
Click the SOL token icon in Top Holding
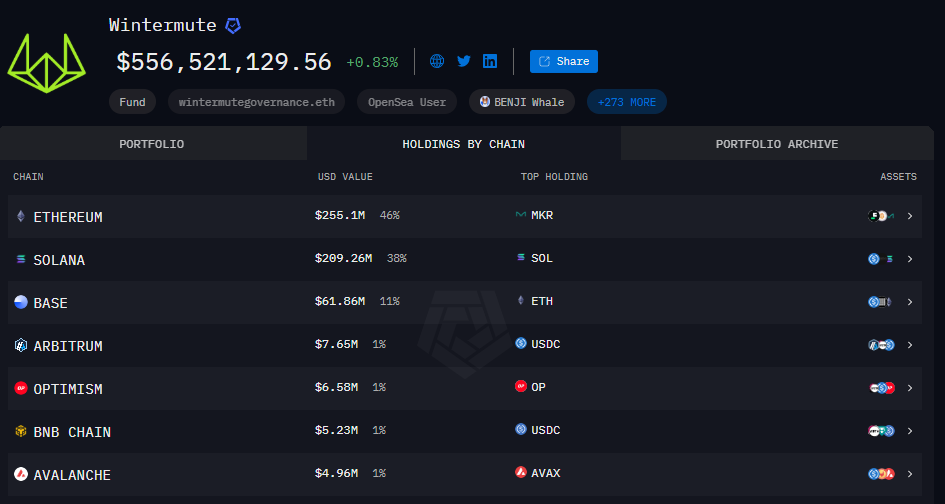coord(521,257)
